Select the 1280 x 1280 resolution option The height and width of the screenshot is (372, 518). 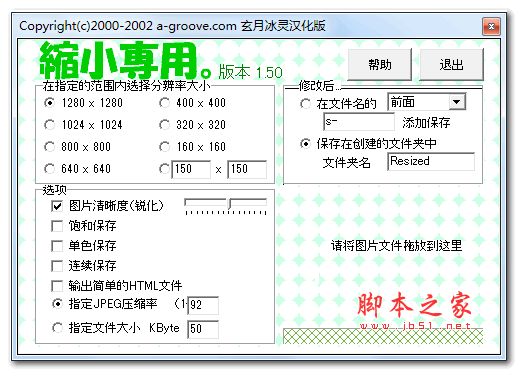pos(49,103)
